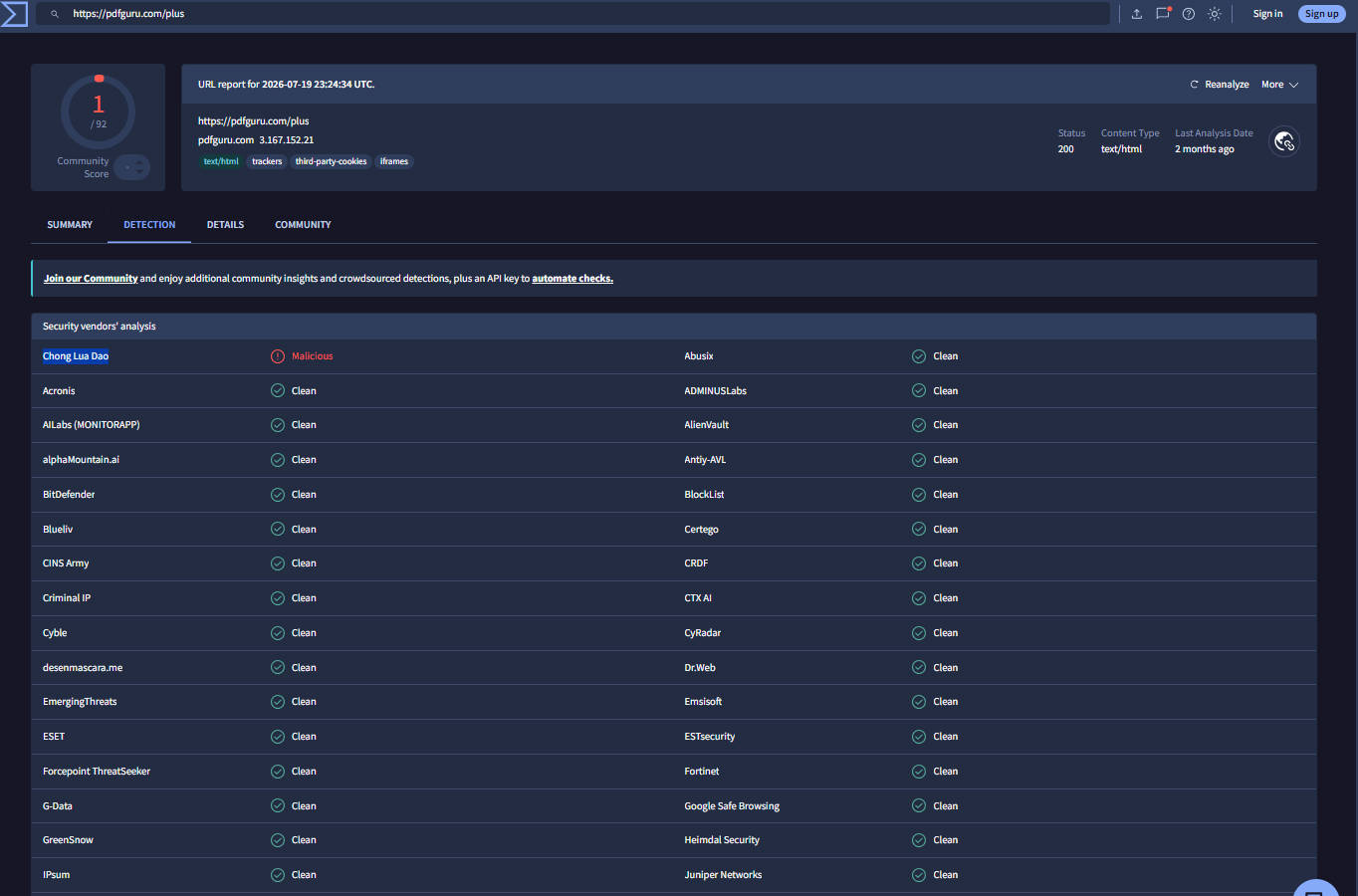Click the globe with link icon

[1284, 141]
